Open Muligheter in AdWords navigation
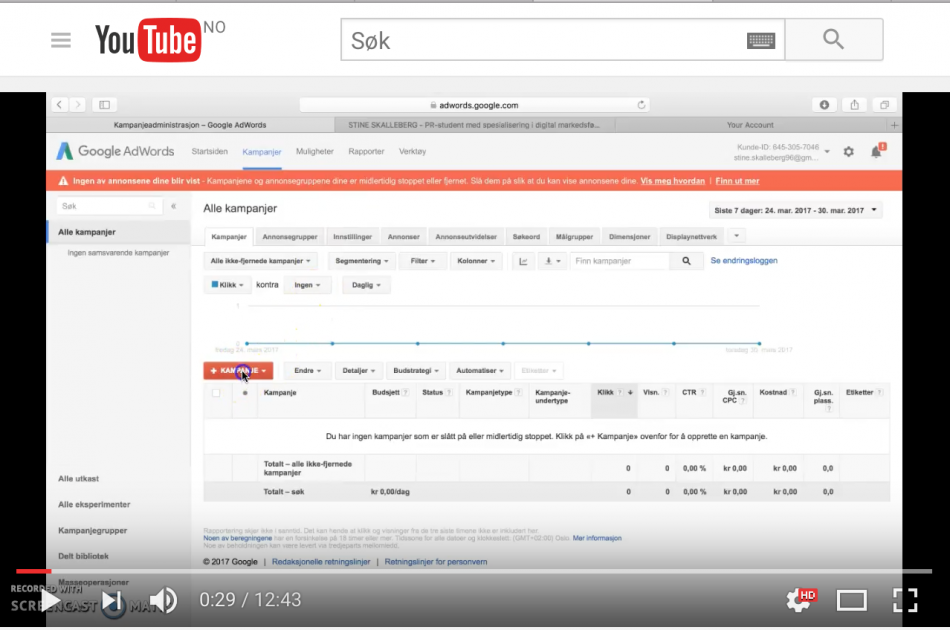 point(314,151)
